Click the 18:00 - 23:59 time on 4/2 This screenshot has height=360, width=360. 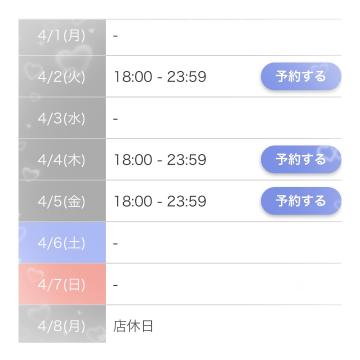point(160,77)
